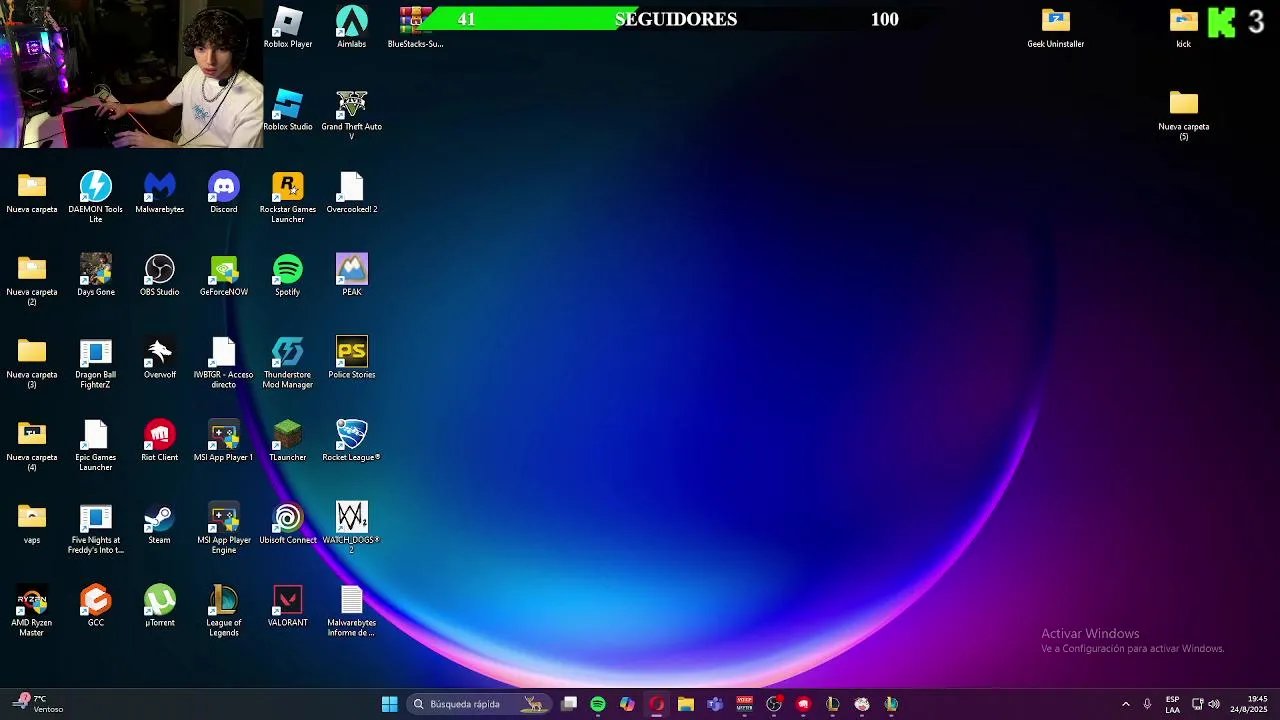Viewport: 1280px width, 720px height.
Task: Launch Aimlabs from the desktop
Action: coord(351,27)
